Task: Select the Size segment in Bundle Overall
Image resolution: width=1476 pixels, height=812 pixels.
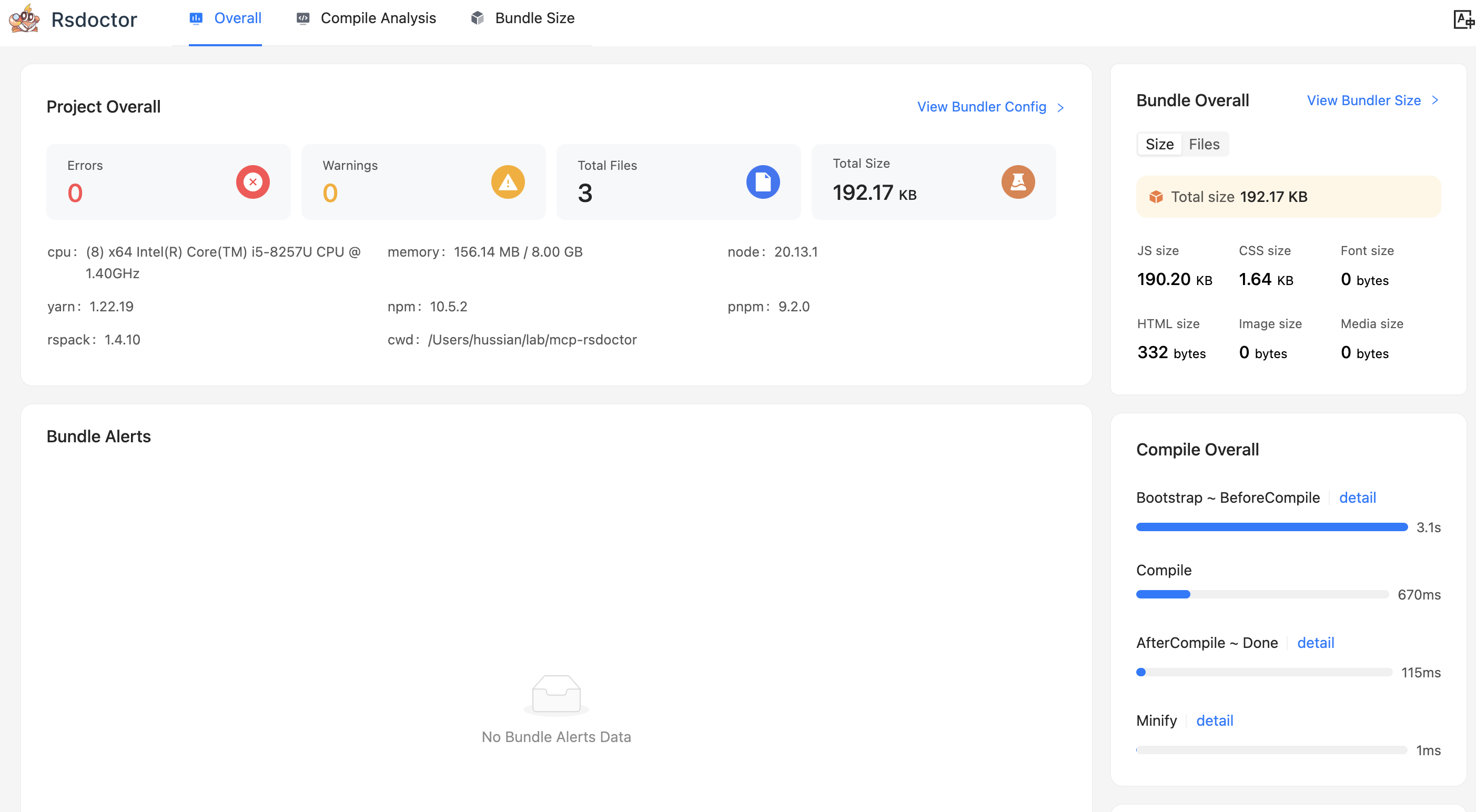Action: tap(1159, 145)
